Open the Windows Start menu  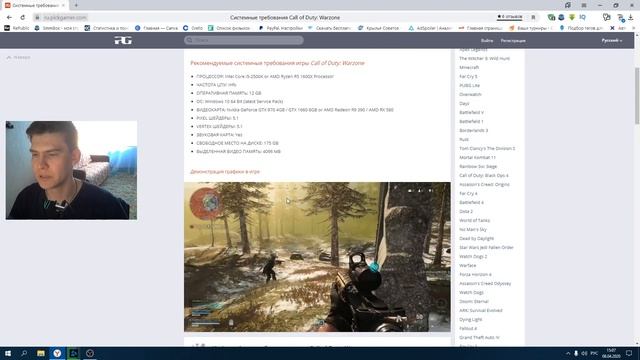pyautogui.click(x=8, y=353)
